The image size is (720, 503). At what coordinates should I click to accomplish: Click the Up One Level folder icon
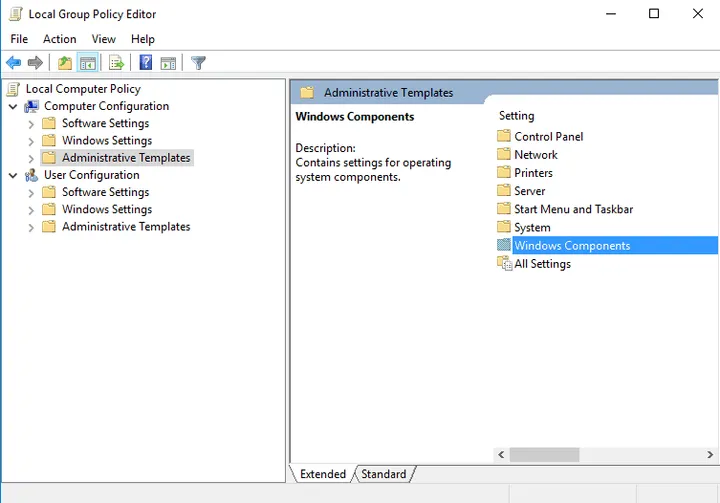[65, 63]
